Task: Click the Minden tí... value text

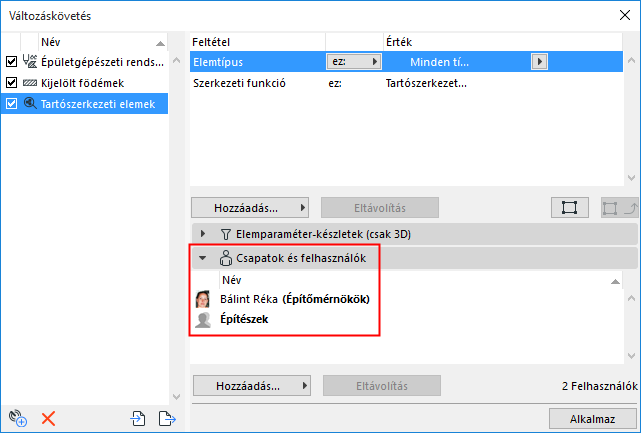Action: (439, 62)
